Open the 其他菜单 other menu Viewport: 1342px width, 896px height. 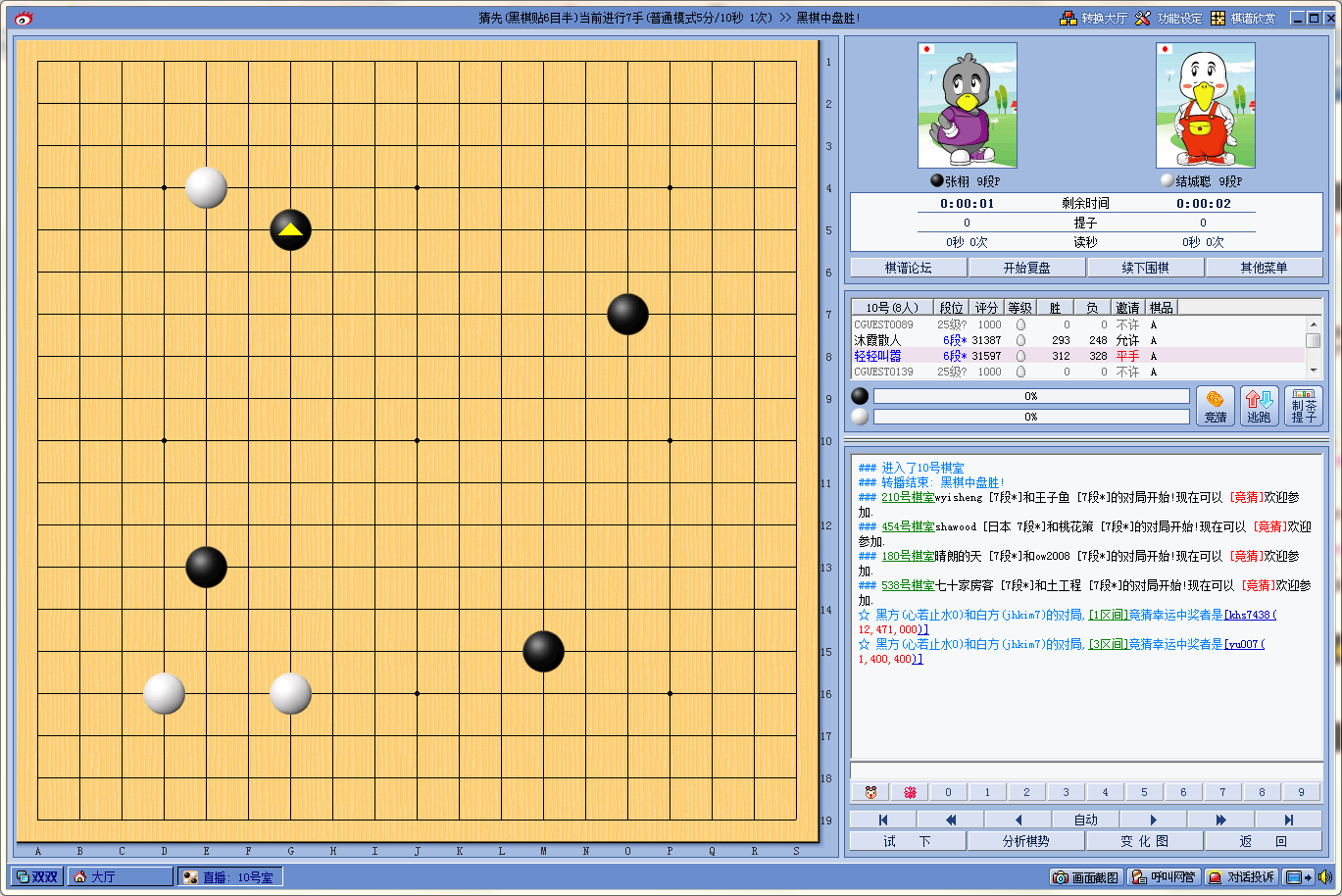tap(1264, 268)
